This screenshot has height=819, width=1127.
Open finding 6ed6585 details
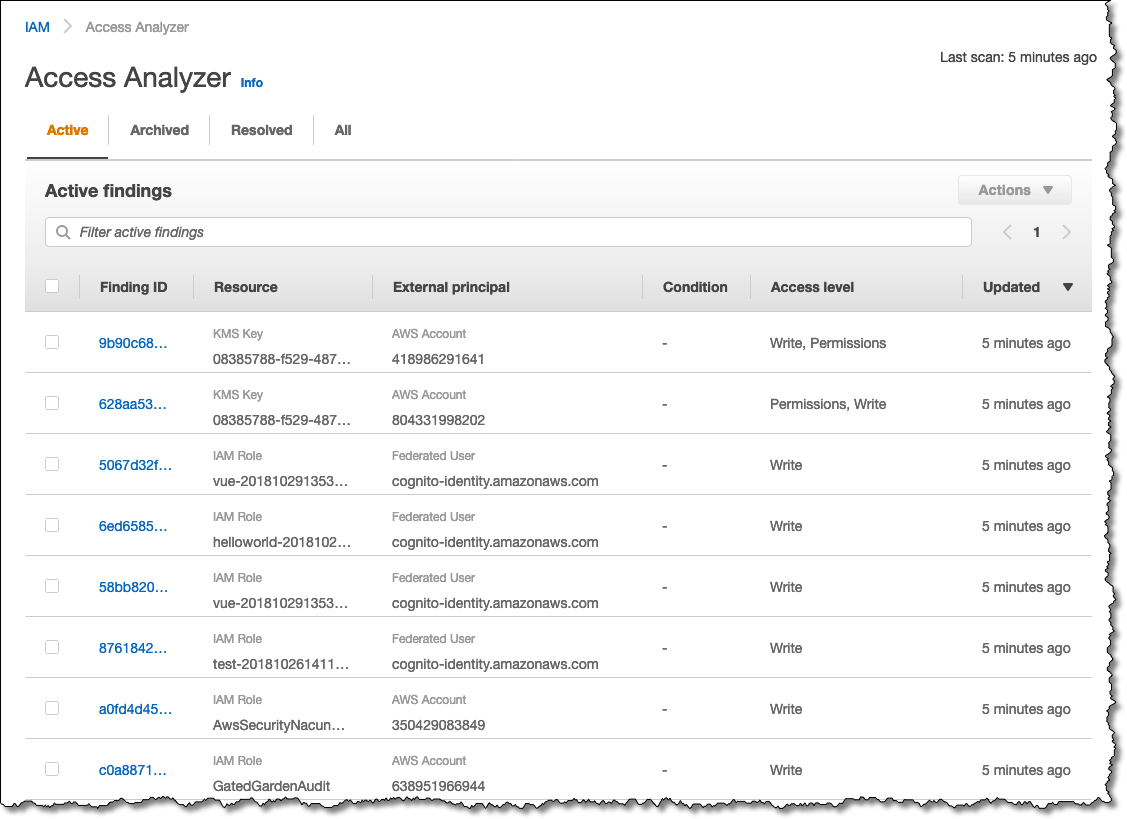[x=133, y=525]
